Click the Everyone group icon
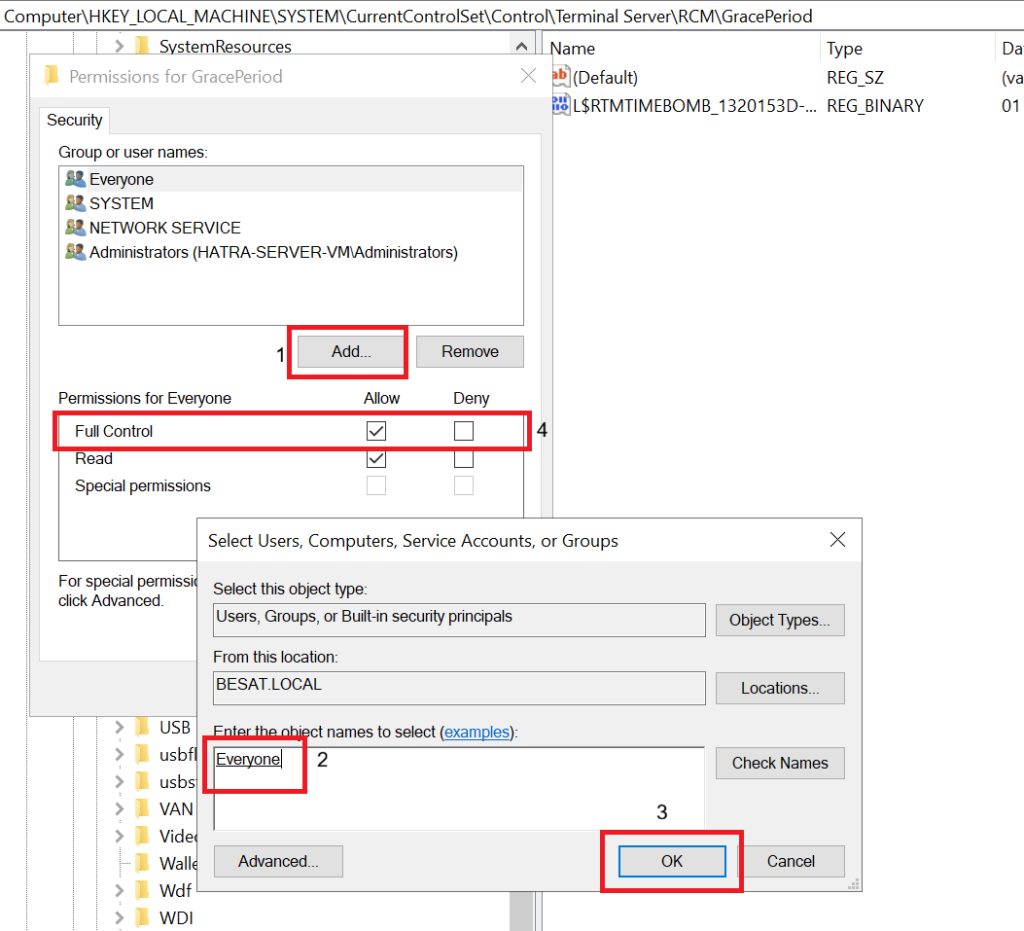The height and width of the screenshot is (931, 1024). coord(75,178)
